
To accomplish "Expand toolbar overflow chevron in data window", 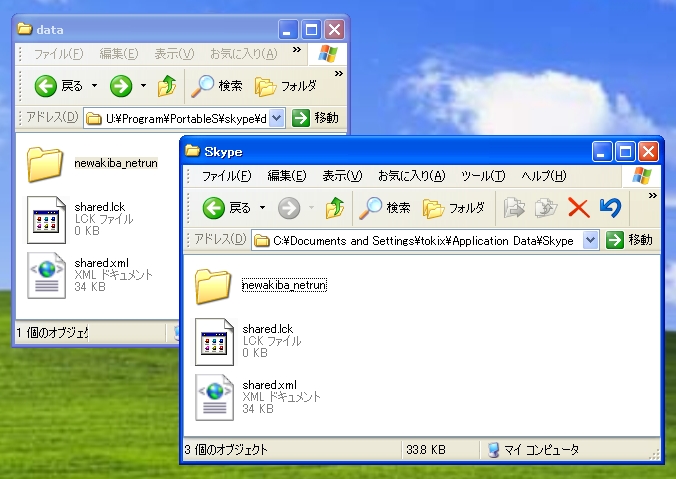I will (x=339, y=73).
